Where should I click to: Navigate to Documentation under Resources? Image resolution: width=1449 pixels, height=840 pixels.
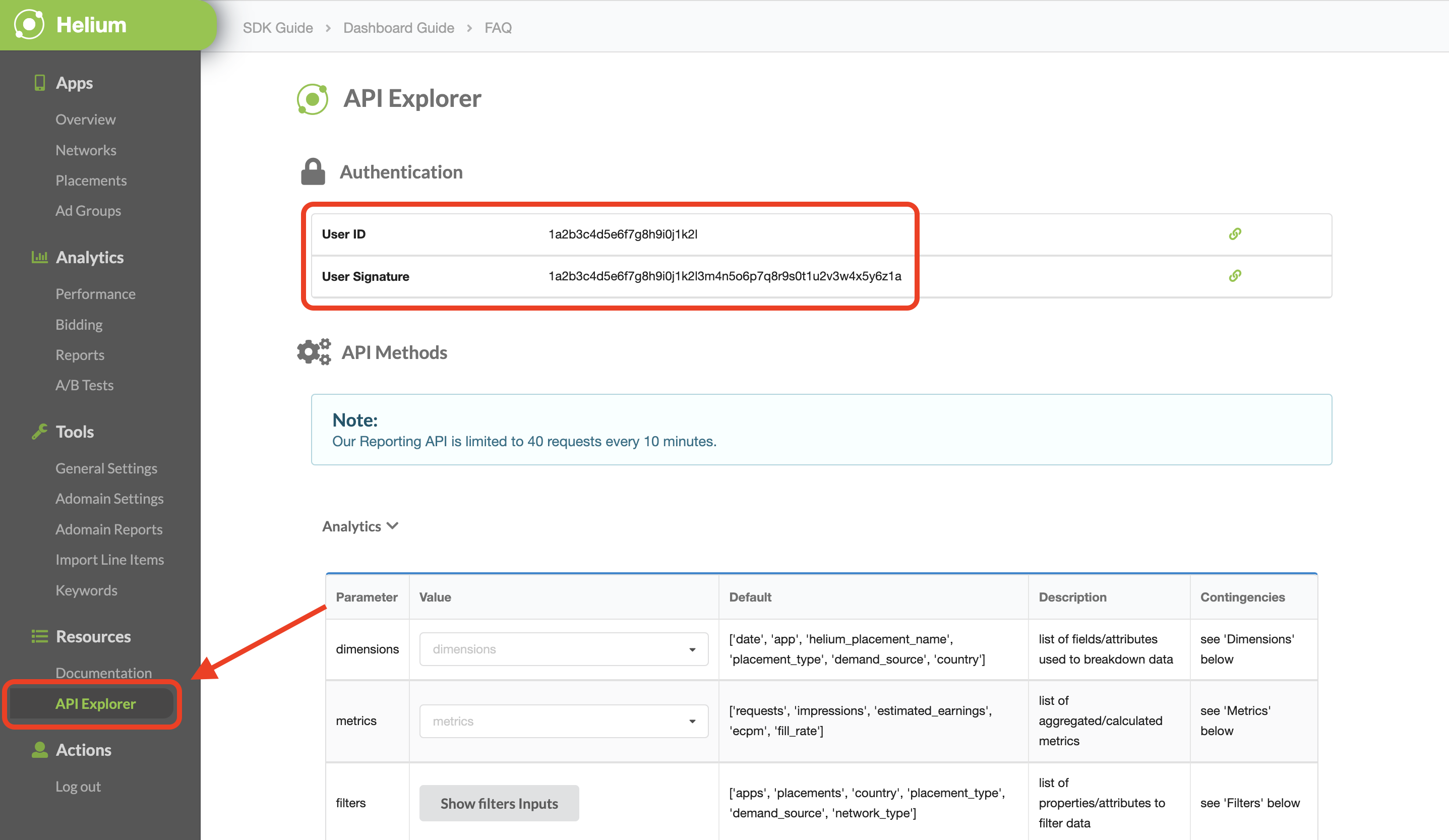click(102, 672)
